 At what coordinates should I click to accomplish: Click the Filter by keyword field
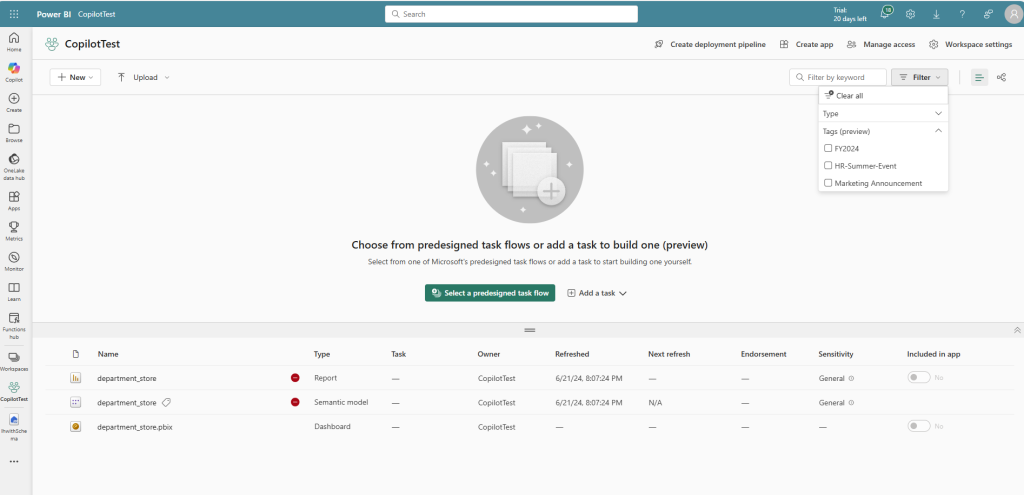[x=838, y=77]
